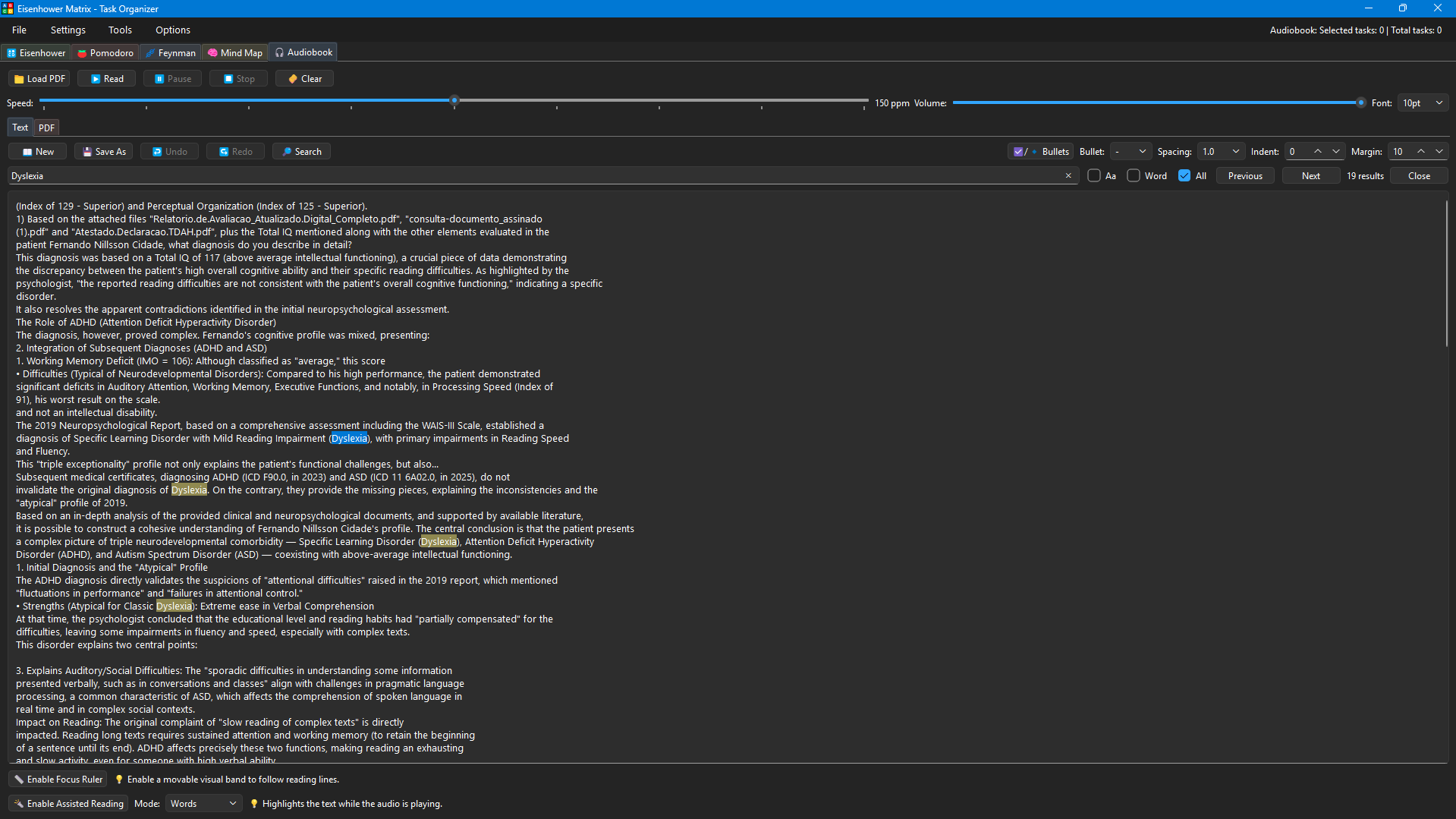This screenshot has width=1456, height=819.
Task: Enable whole Word match checkbox
Action: click(1134, 176)
